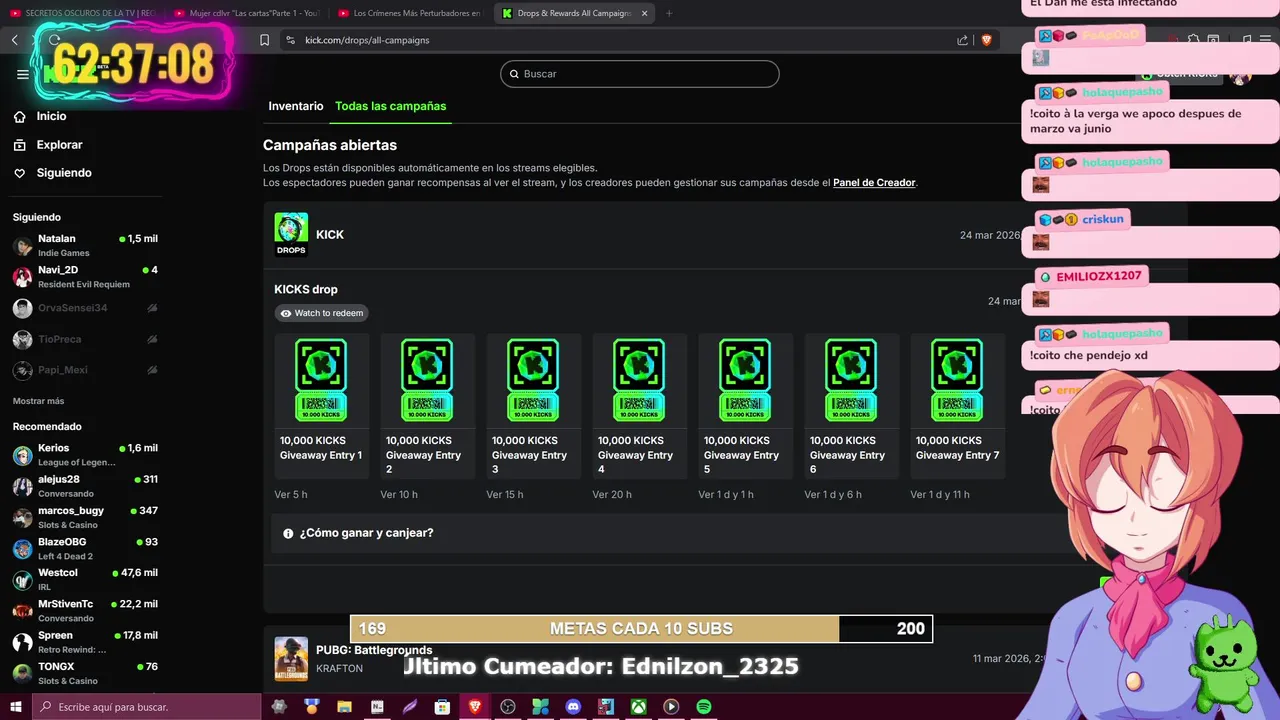The image size is (1280, 720).
Task: Open File Explorer from taskbar
Action: tap(344, 707)
